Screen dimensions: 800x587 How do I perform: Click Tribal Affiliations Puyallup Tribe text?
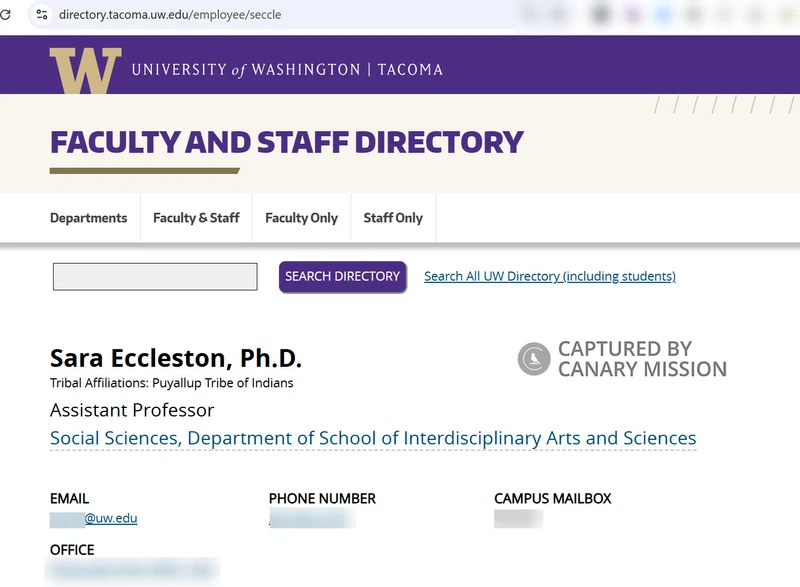point(171,383)
